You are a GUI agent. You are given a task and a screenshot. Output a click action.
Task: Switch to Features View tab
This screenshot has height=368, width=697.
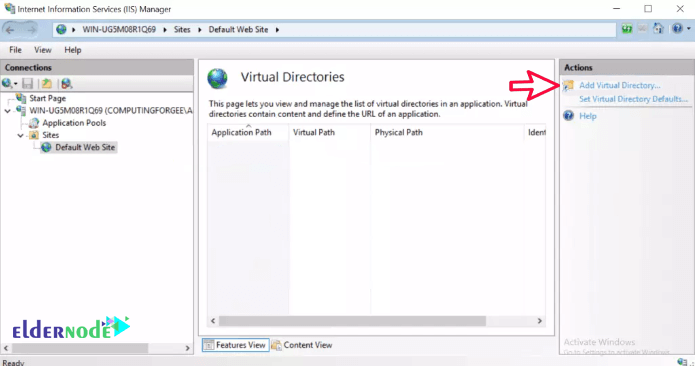point(236,345)
